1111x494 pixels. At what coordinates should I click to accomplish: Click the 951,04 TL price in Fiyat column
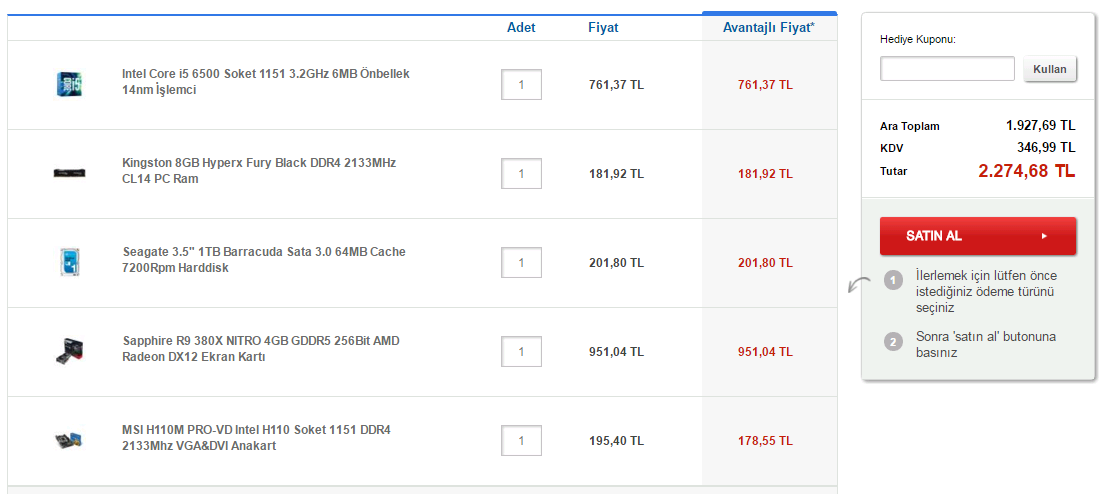click(x=616, y=352)
